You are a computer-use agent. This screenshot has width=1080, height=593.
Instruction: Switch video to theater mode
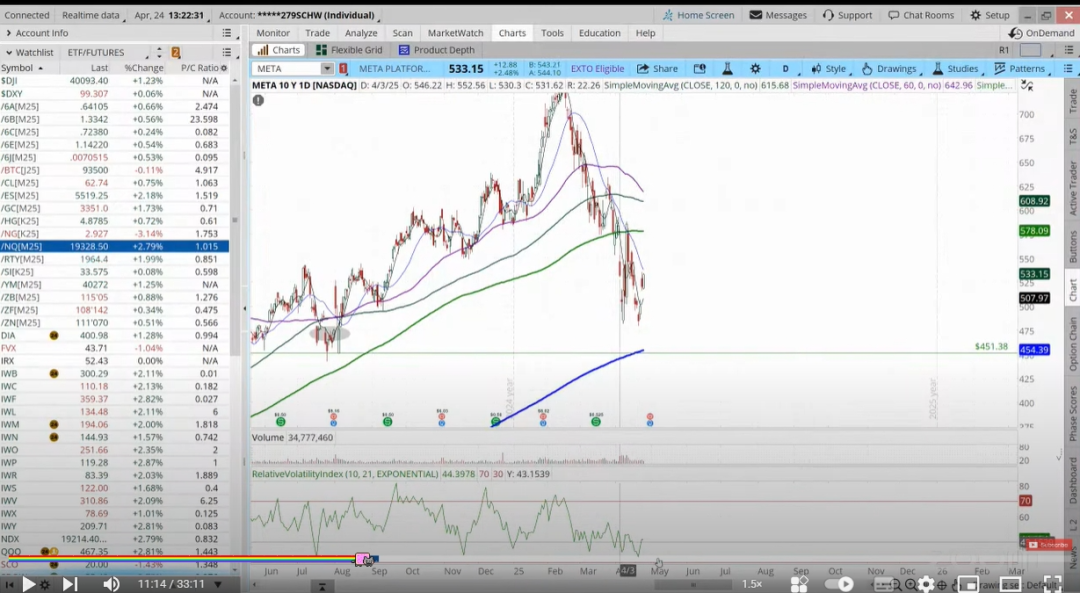(1010, 584)
